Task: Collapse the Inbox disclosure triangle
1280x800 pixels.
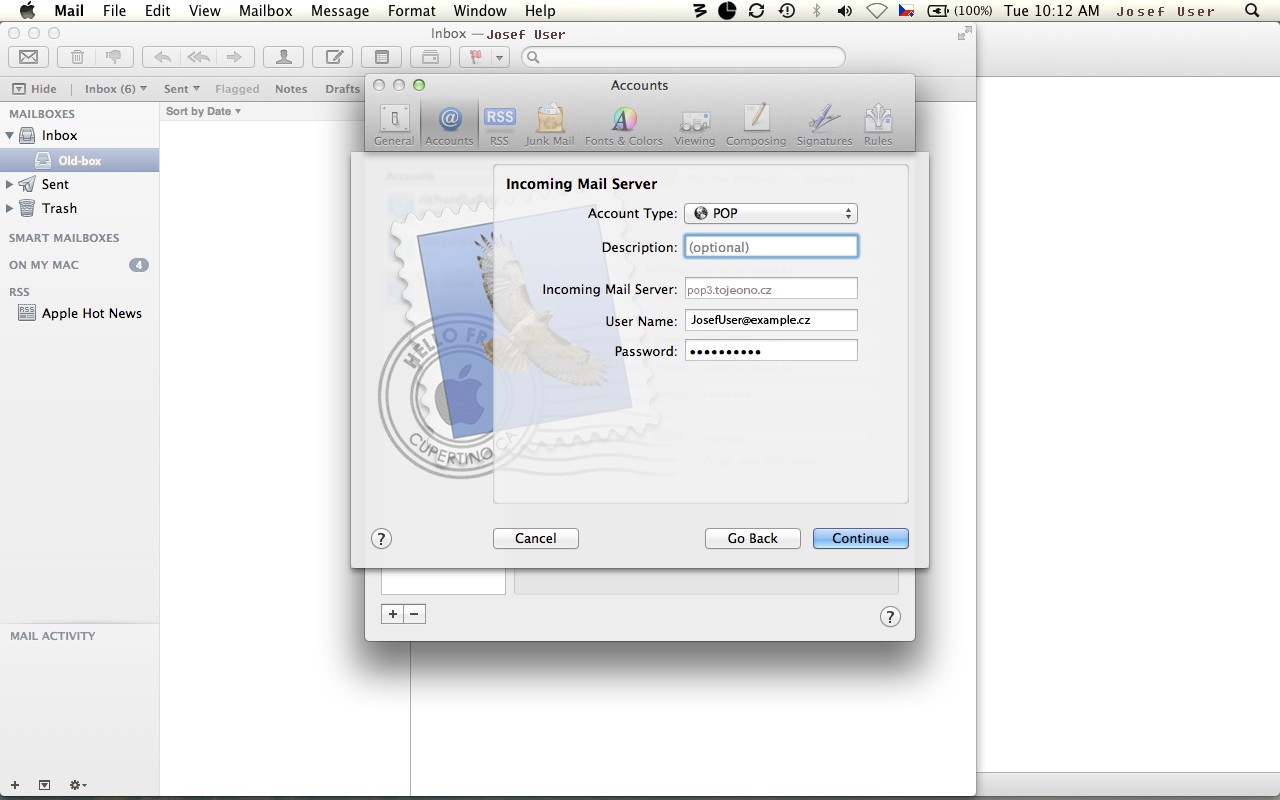Action: pos(10,135)
